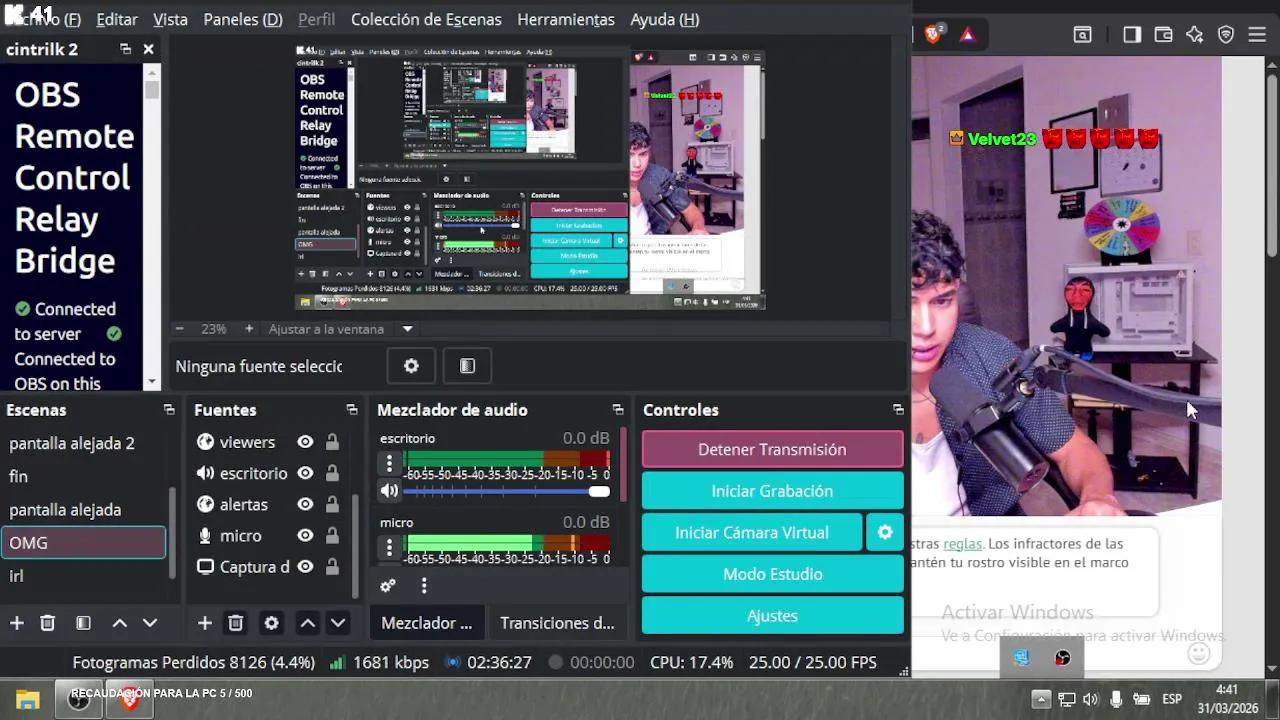Move the selected source down in Fuentes
The width and height of the screenshot is (1280, 720).
point(338,623)
